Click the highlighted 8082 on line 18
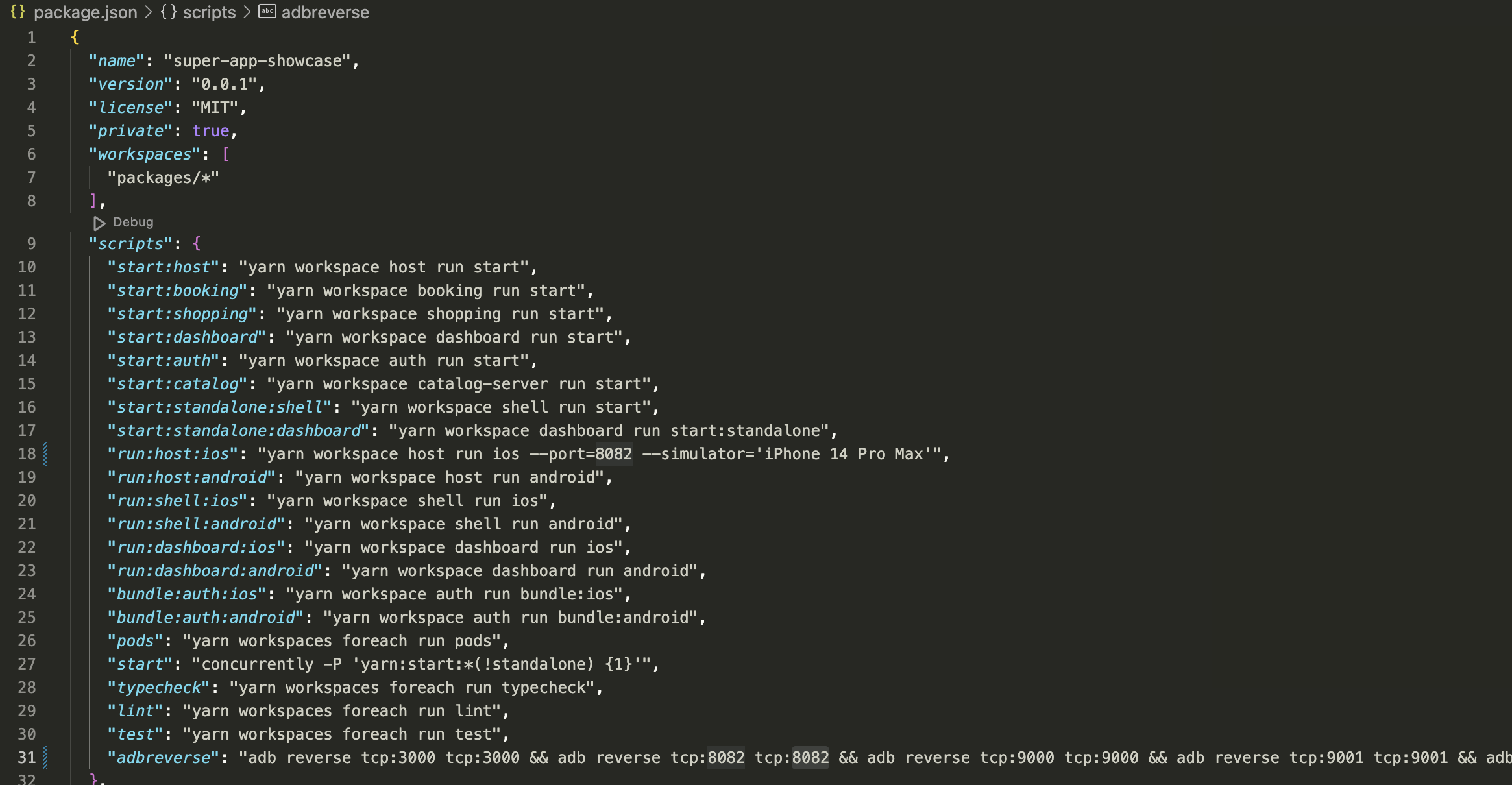The height and width of the screenshot is (785, 1512). pos(613,453)
